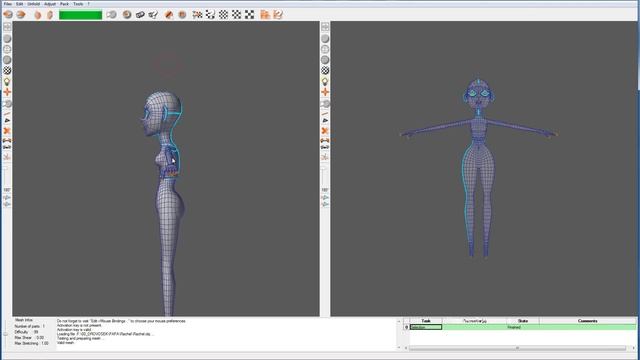The image size is (640, 360).
Task: Click the orange barbell weld icon in right sidebar
Action: 325,140
